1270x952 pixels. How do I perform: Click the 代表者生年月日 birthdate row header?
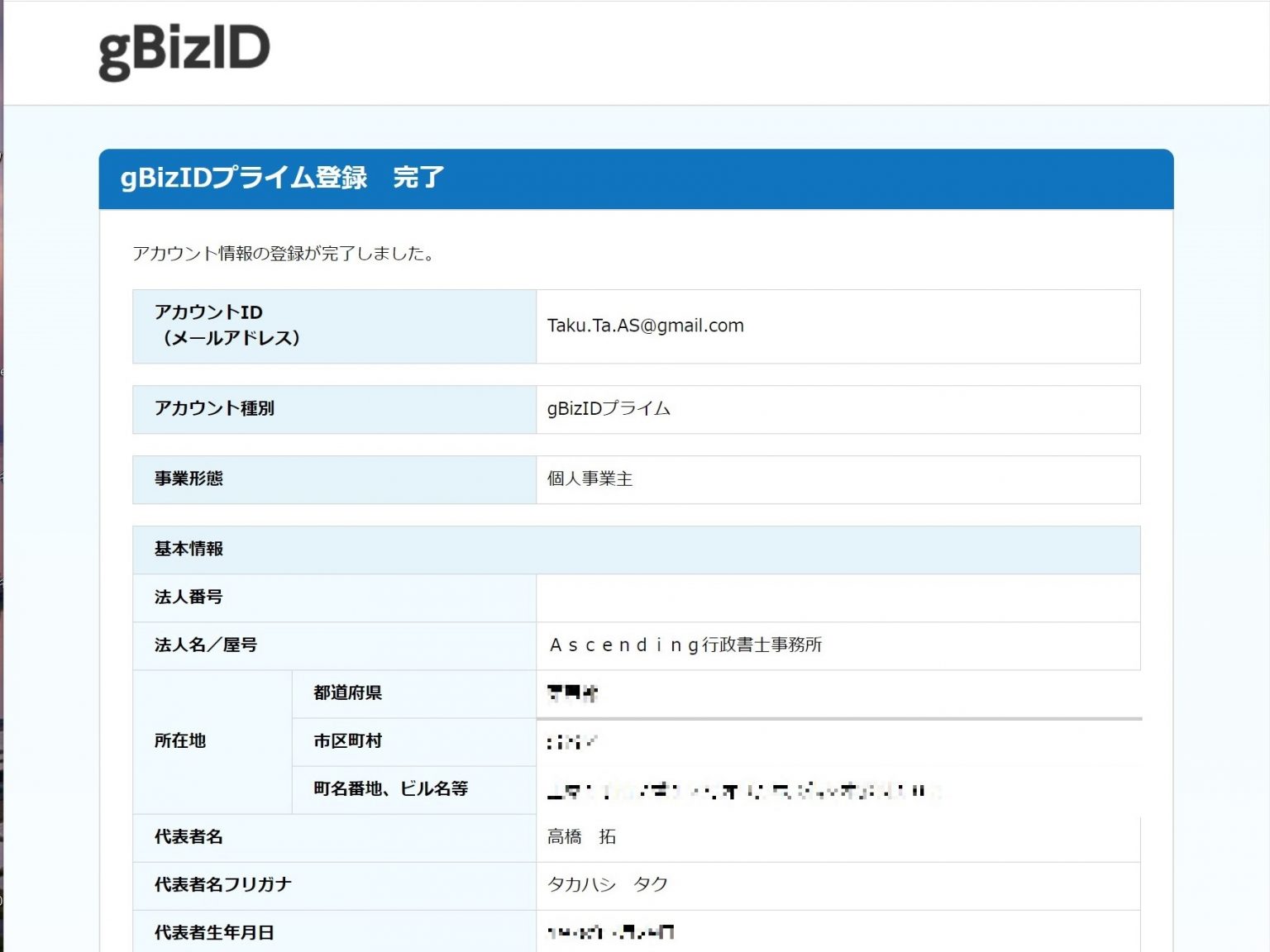(x=216, y=933)
